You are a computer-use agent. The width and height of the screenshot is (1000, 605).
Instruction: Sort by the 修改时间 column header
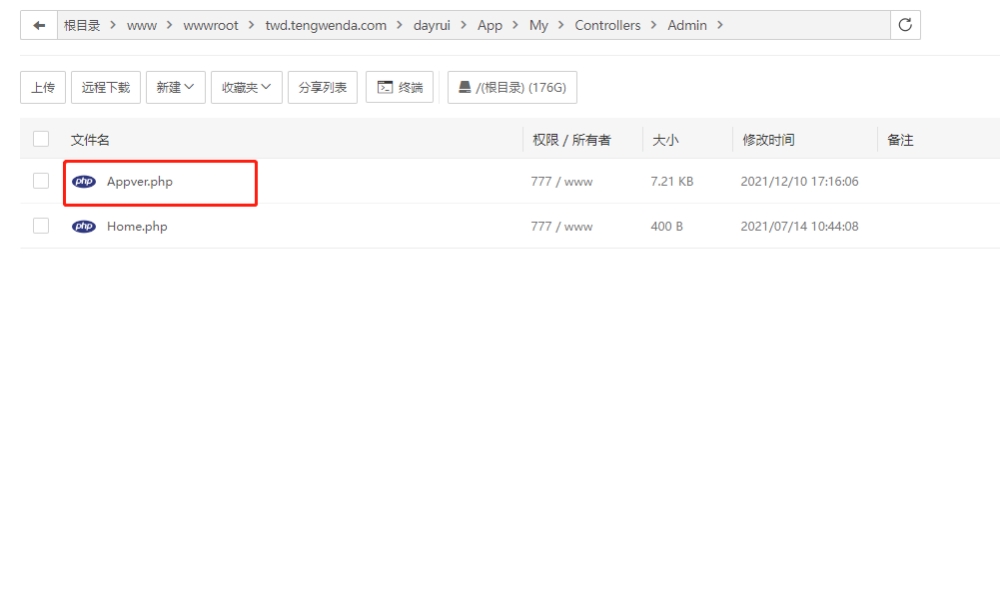tap(768, 140)
